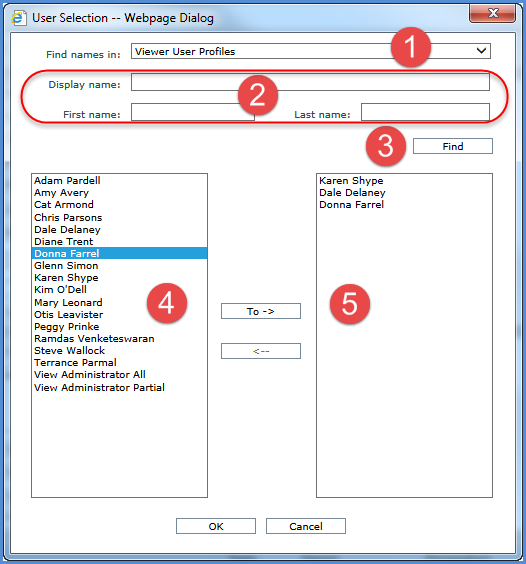Click the <-- remove button
Viewport: 526px width, 564px height.
[x=261, y=351]
